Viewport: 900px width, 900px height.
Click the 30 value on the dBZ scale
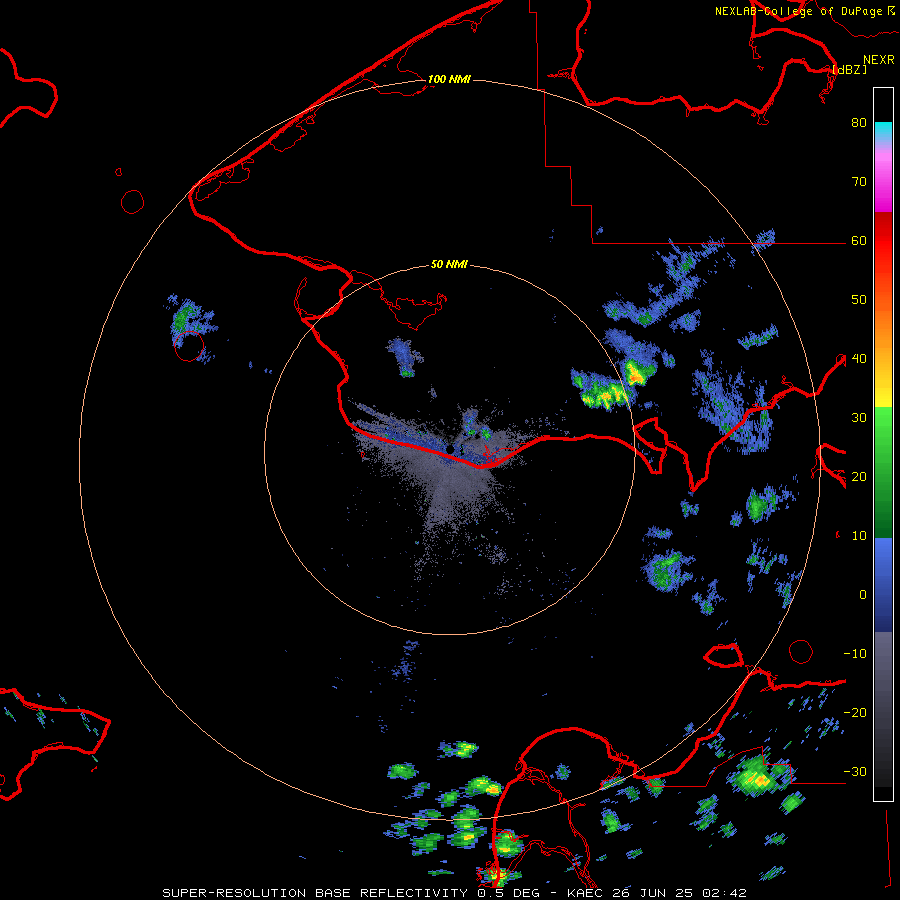coord(859,418)
